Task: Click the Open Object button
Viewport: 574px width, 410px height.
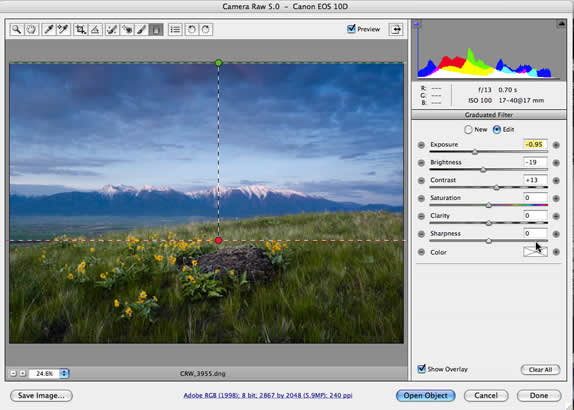Action: tap(426, 396)
